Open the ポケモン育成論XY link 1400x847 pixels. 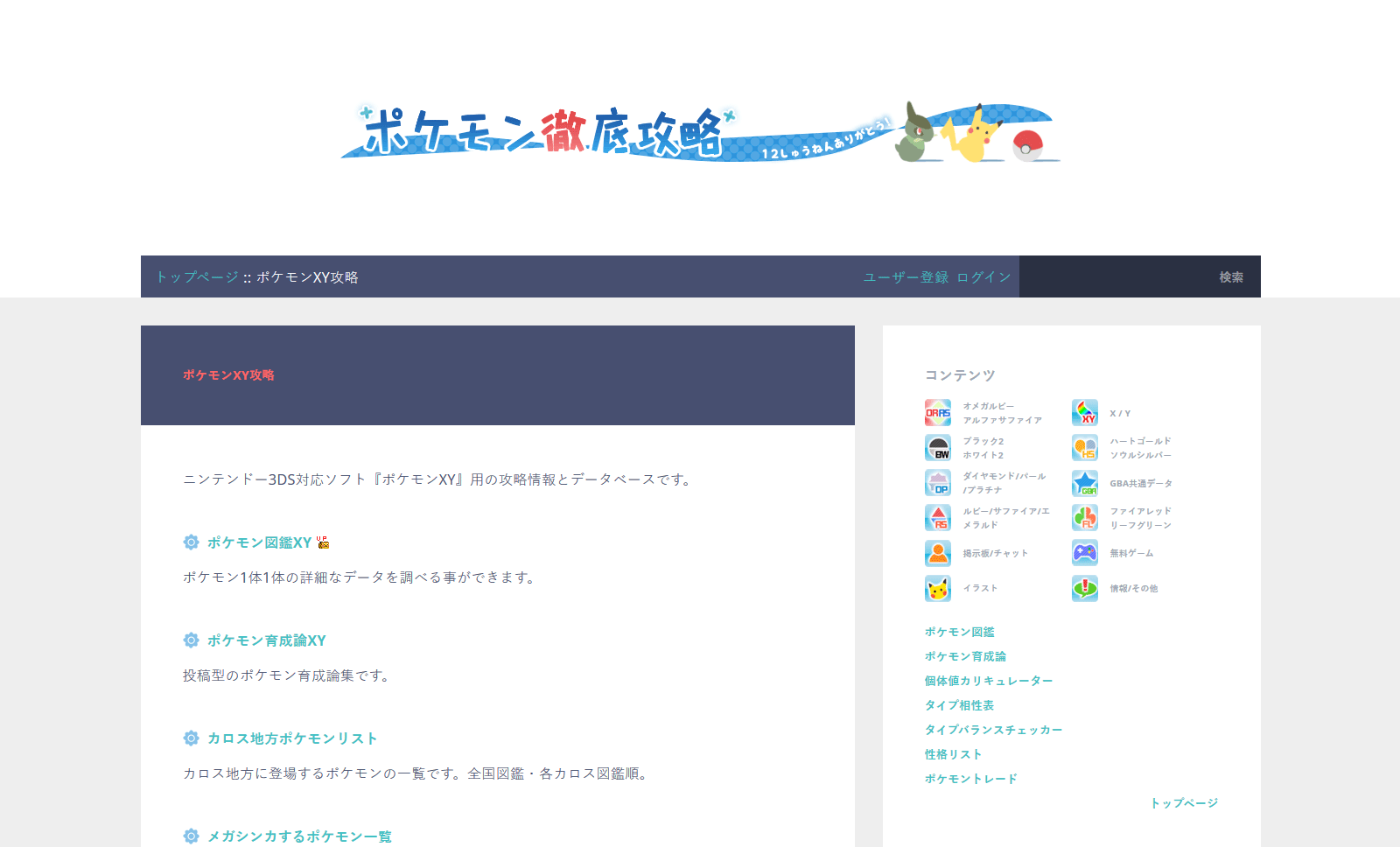(266, 640)
